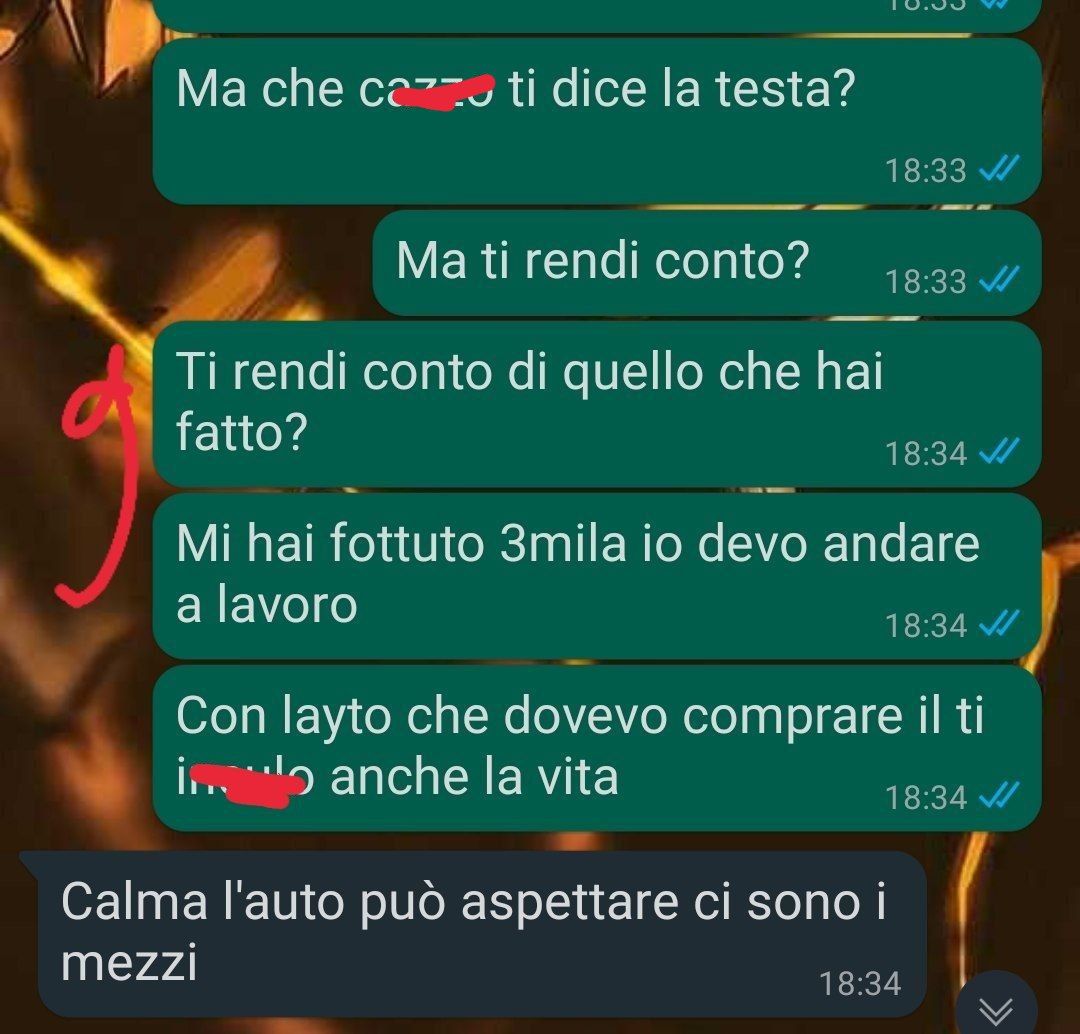
Task: Tap red scribble in "anche la vita" message
Action: (246, 786)
